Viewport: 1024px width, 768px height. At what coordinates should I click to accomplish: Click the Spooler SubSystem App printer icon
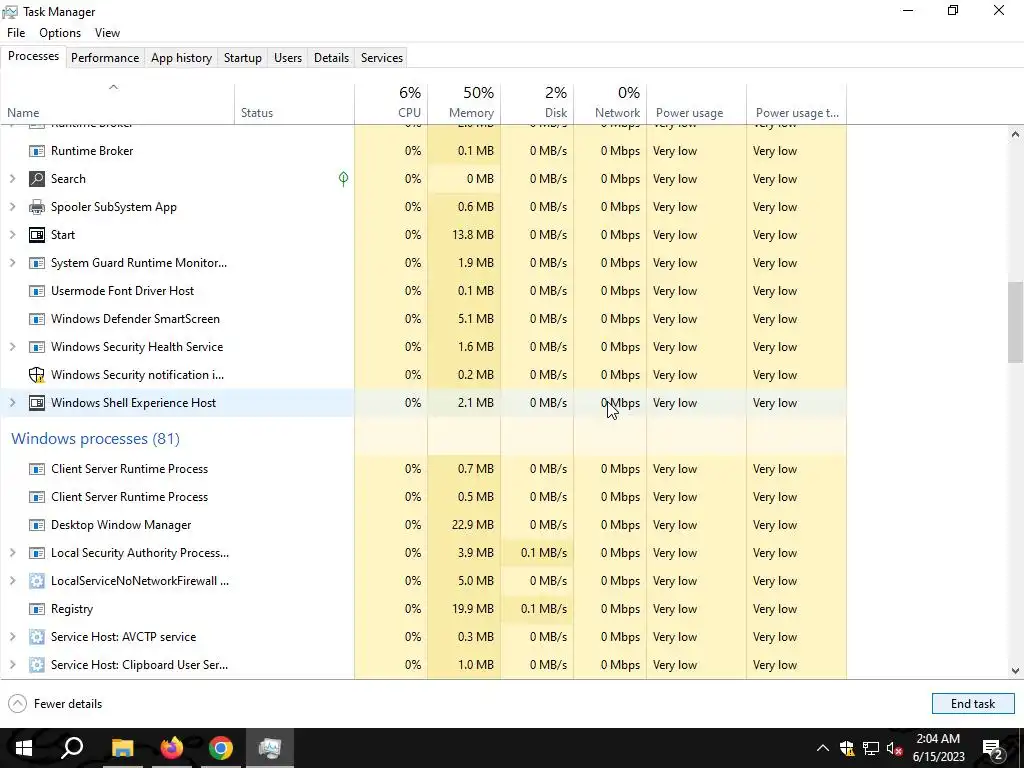37,207
